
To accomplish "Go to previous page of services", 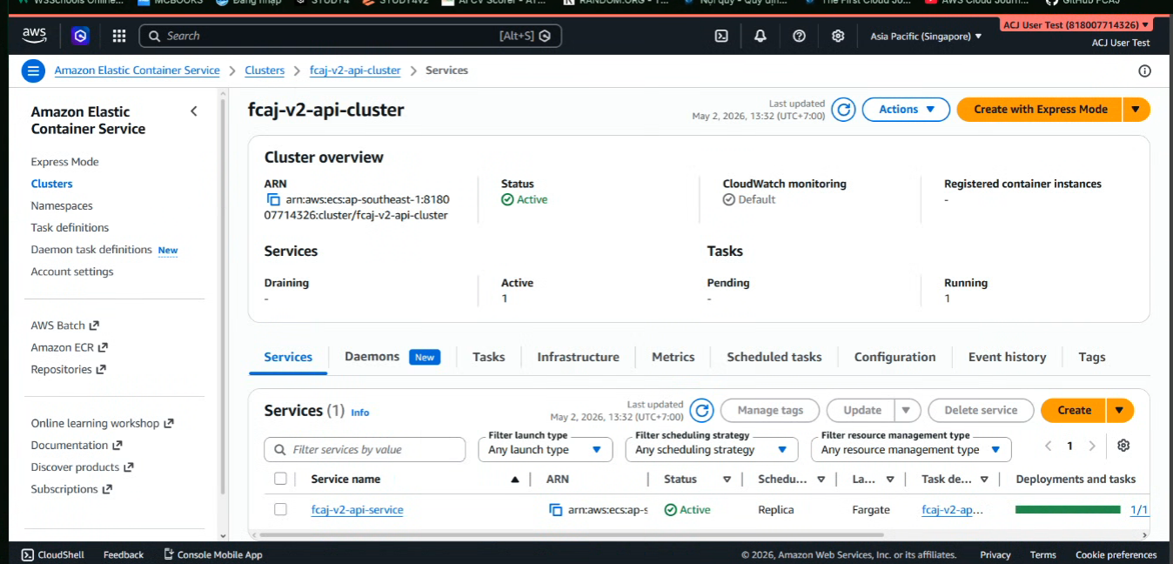I will coord(1048,446).
